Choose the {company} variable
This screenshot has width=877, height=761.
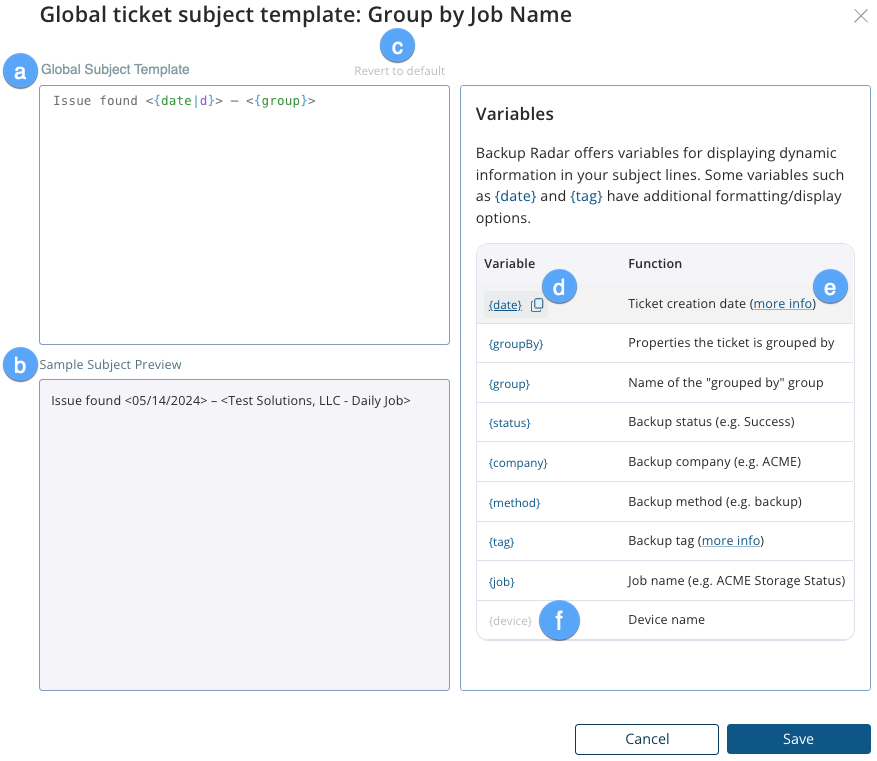[x=518, y=463]
